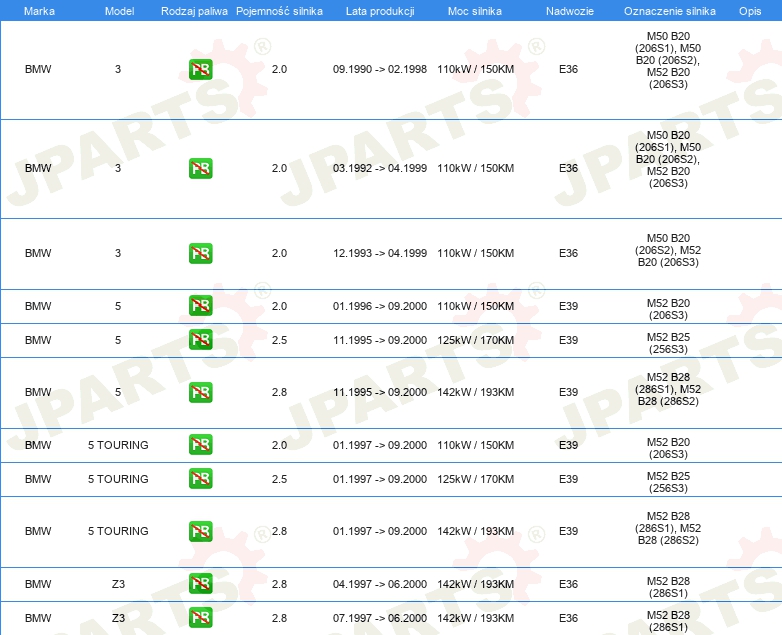Click engine code M52 B28 in BMW 5 row
782x635 pixels.
click(668, 389)
